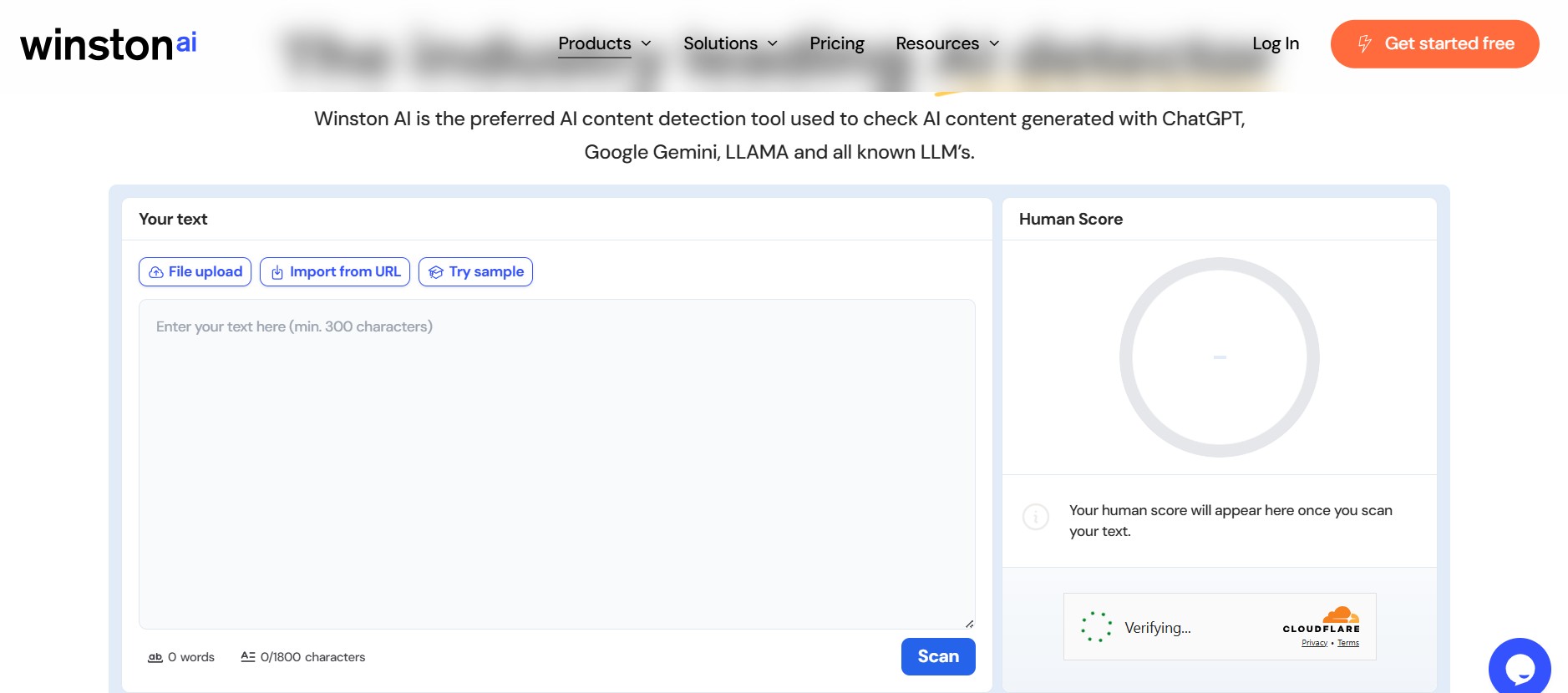Open the chat support bubble

(1520, 667)
